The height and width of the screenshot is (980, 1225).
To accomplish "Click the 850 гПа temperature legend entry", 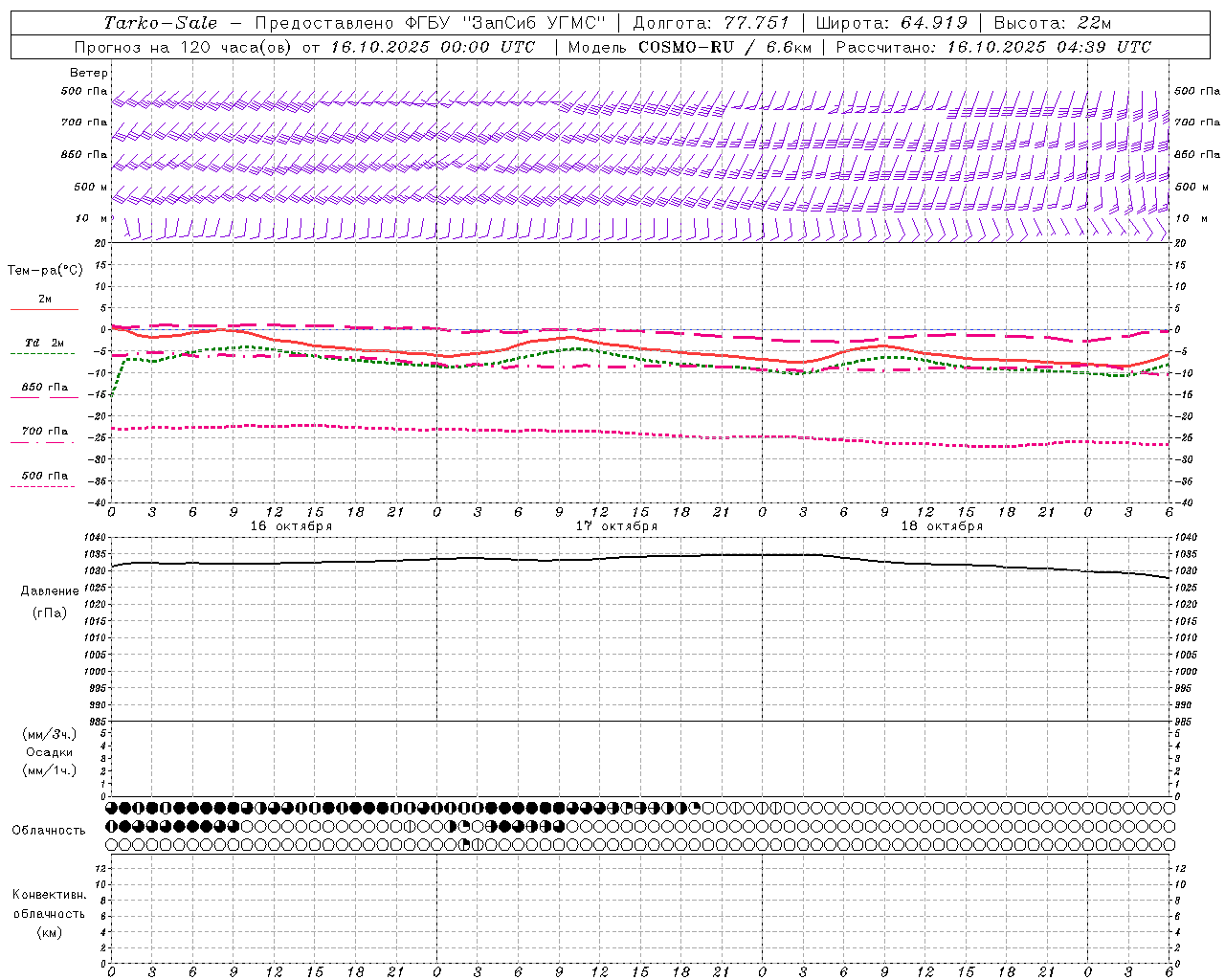I will pos(44,387).
